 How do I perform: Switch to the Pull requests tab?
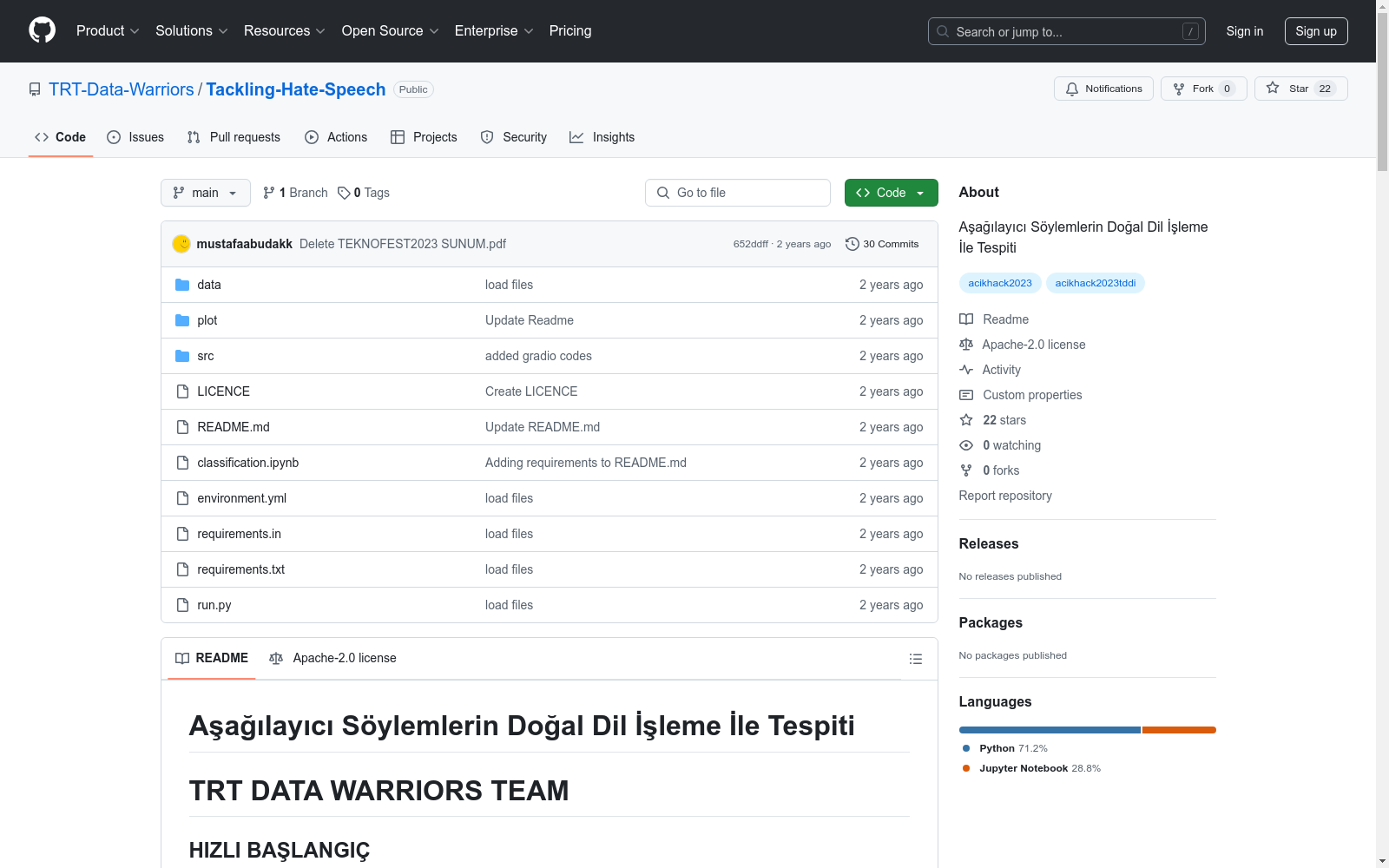point(234,137)
